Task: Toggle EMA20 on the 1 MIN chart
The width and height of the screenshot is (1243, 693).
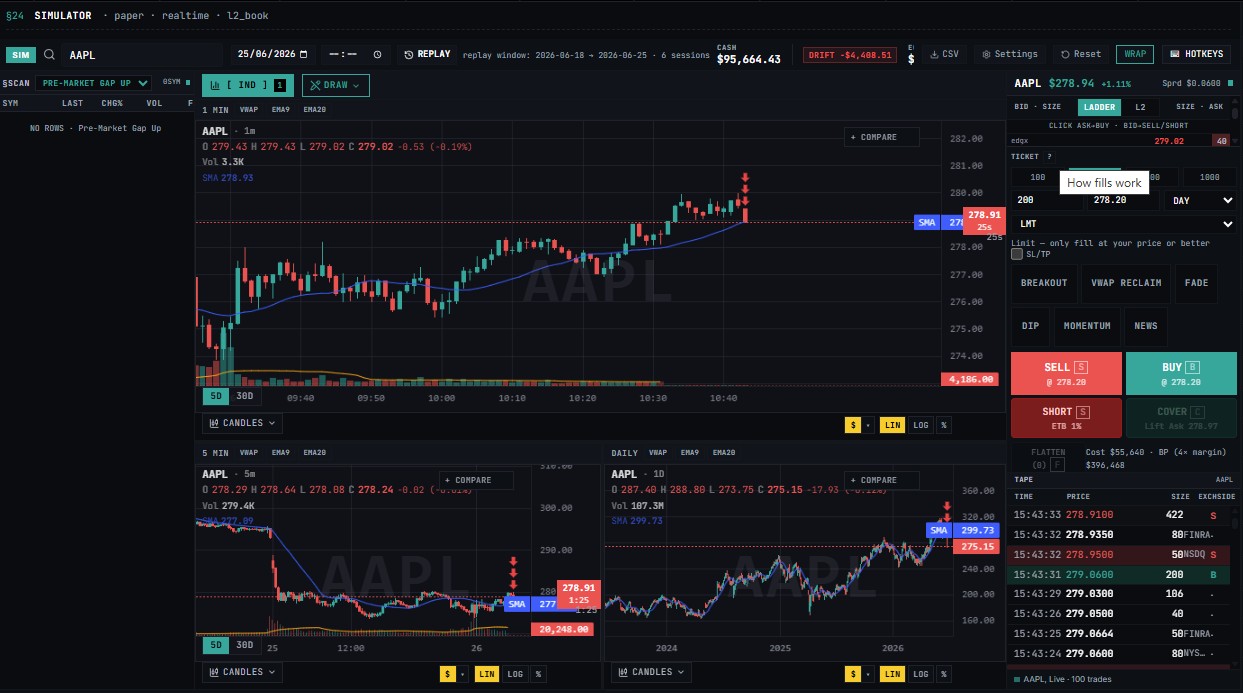Action: coord(314,109)
